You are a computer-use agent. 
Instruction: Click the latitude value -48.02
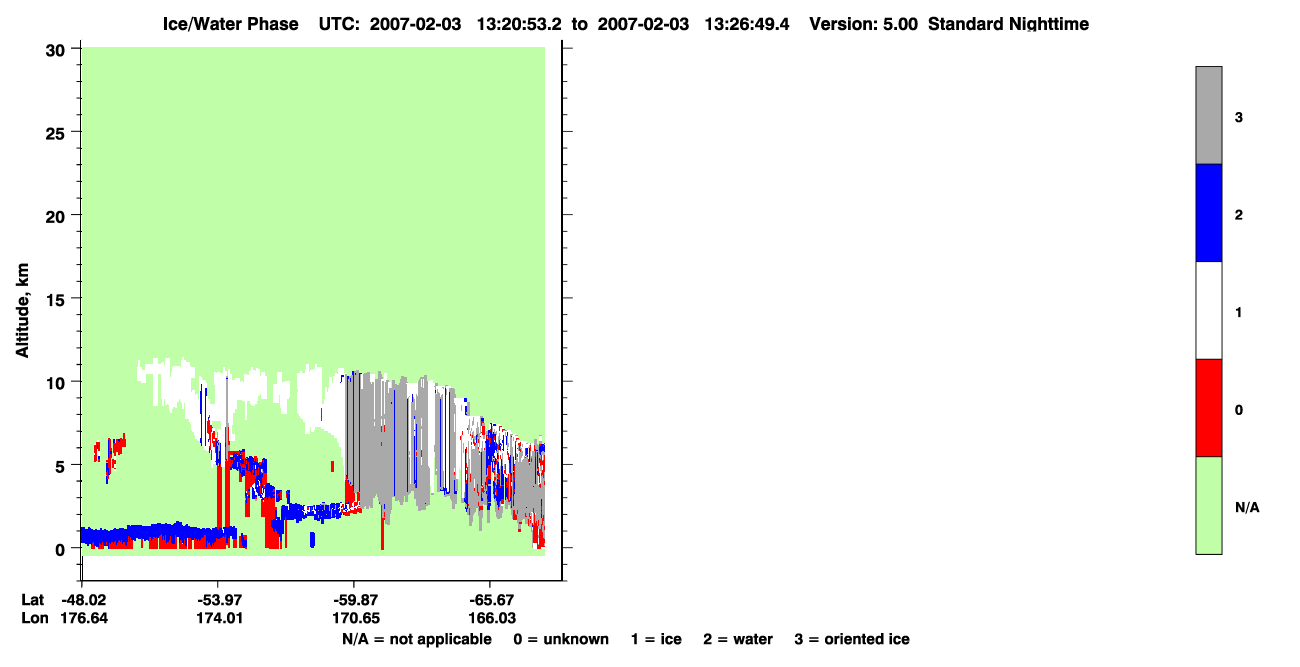(86, 600)
